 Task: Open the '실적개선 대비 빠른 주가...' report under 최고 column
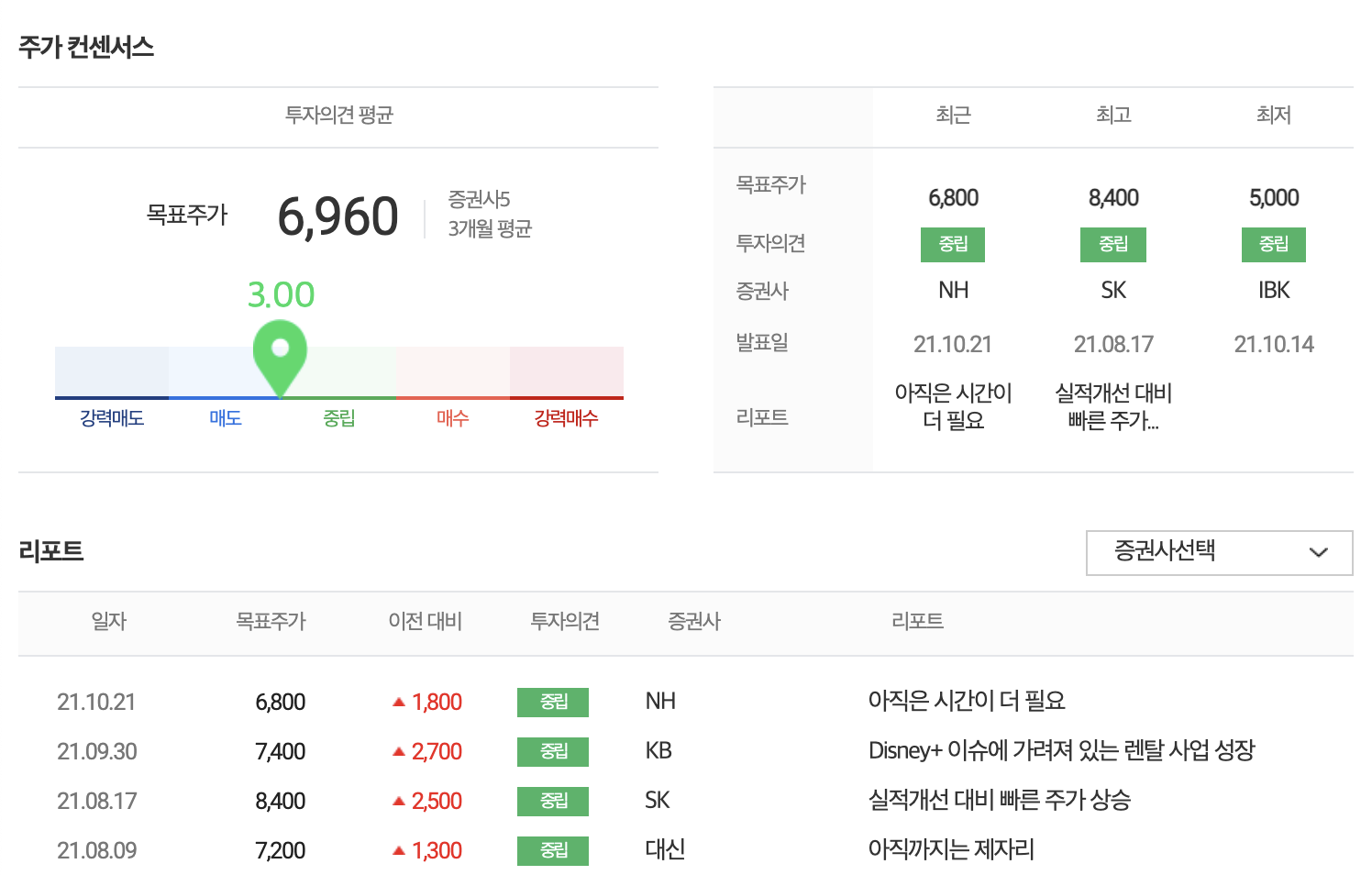click(1113, 406)
